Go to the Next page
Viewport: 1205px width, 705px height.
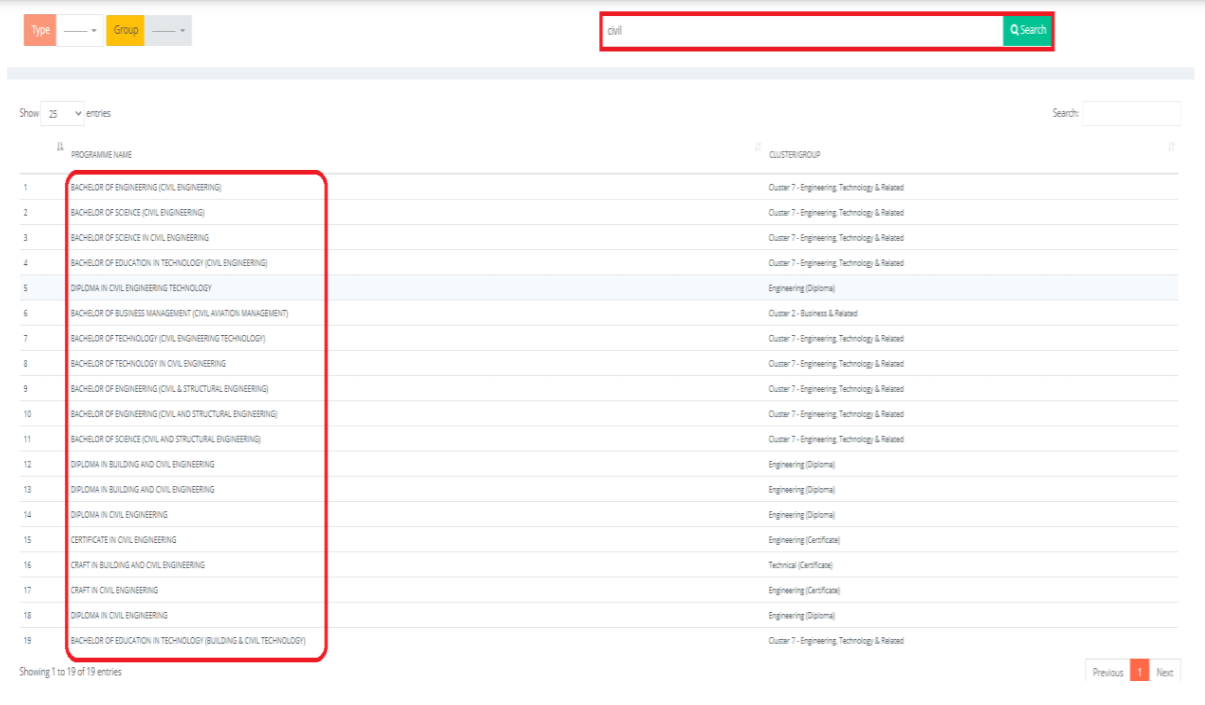click(x=1164, y=673)
